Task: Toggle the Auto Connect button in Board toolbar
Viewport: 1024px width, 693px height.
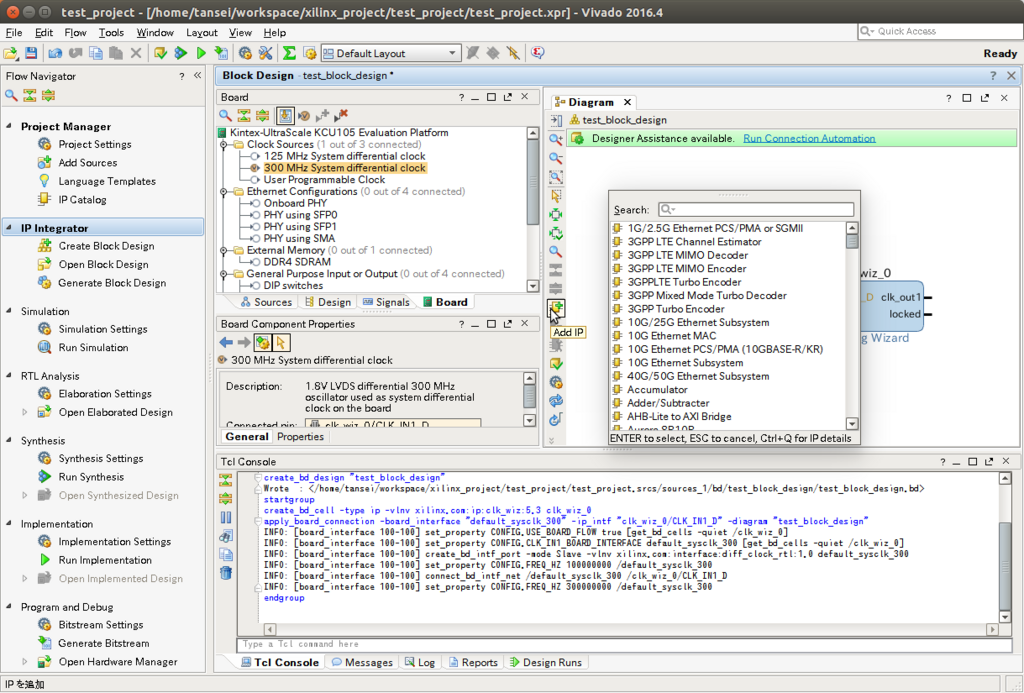Action: pyautogui.click(x=285, y=116)
